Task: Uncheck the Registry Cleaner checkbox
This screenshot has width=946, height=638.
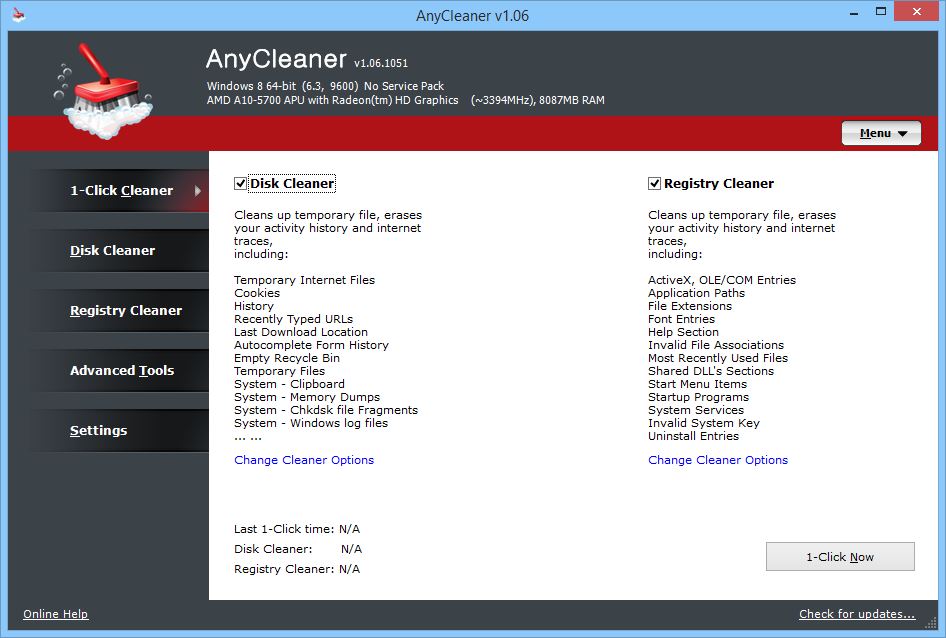Action: pyautogui.click(x=654, y=183)
